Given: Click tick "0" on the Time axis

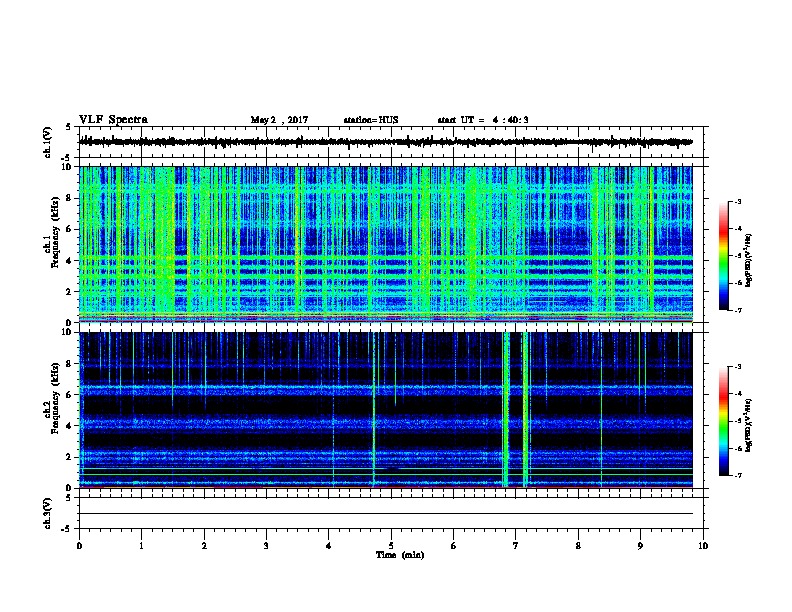Looking at the screenshot, I should click(79, 546).
